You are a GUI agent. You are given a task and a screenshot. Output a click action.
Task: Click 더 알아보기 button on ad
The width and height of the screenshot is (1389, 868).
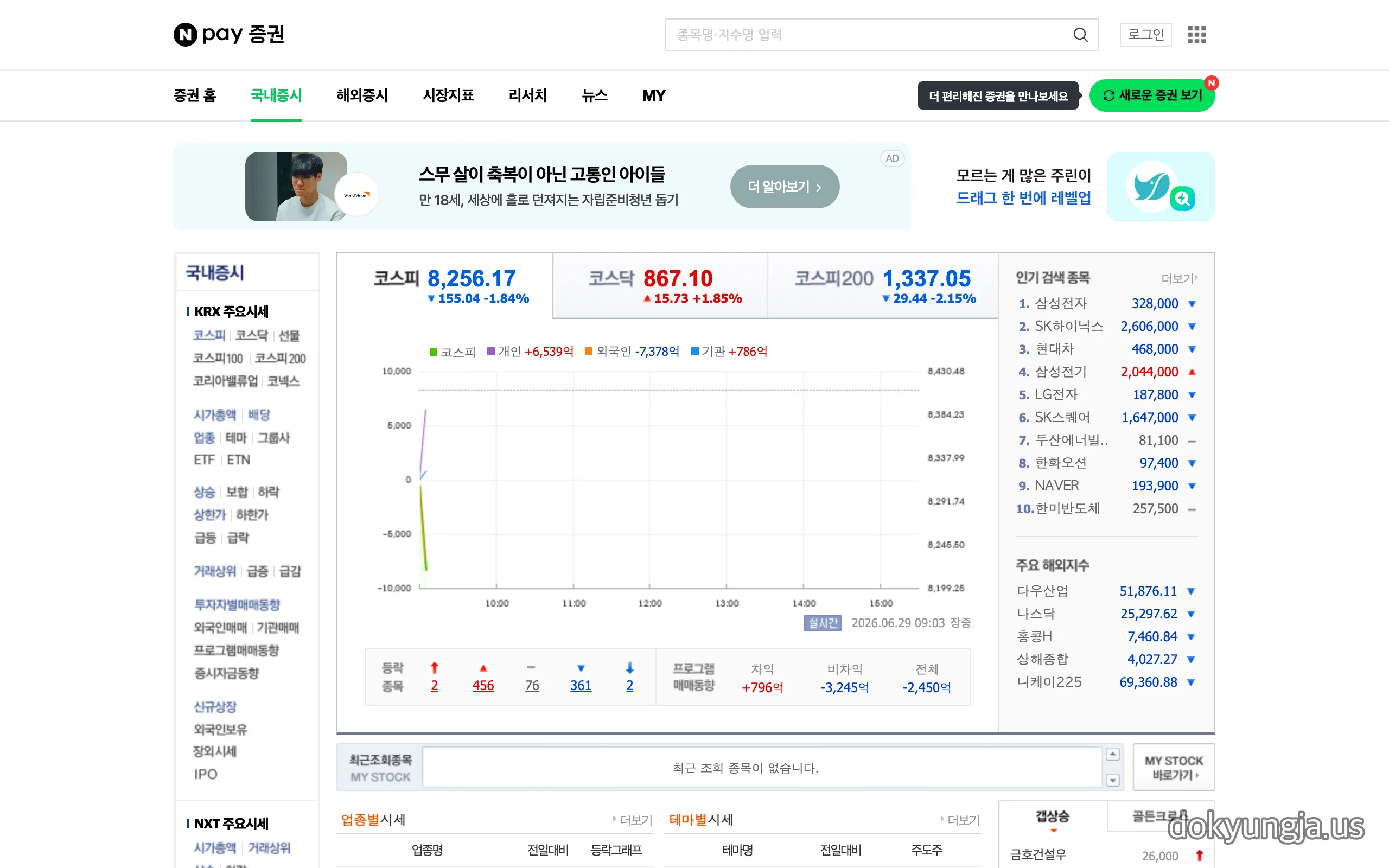(785, 187)
